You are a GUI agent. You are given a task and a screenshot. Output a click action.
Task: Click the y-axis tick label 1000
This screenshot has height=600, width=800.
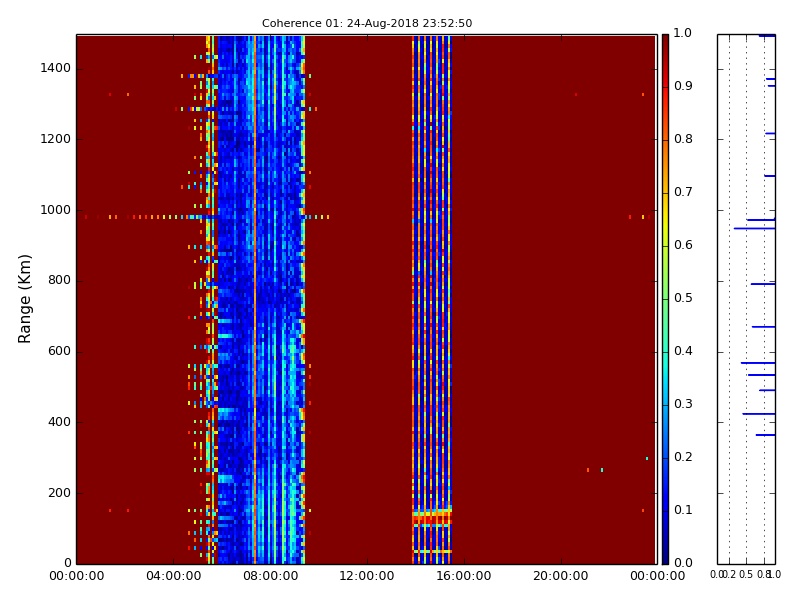pyautogui.click(x=56, y=210)
